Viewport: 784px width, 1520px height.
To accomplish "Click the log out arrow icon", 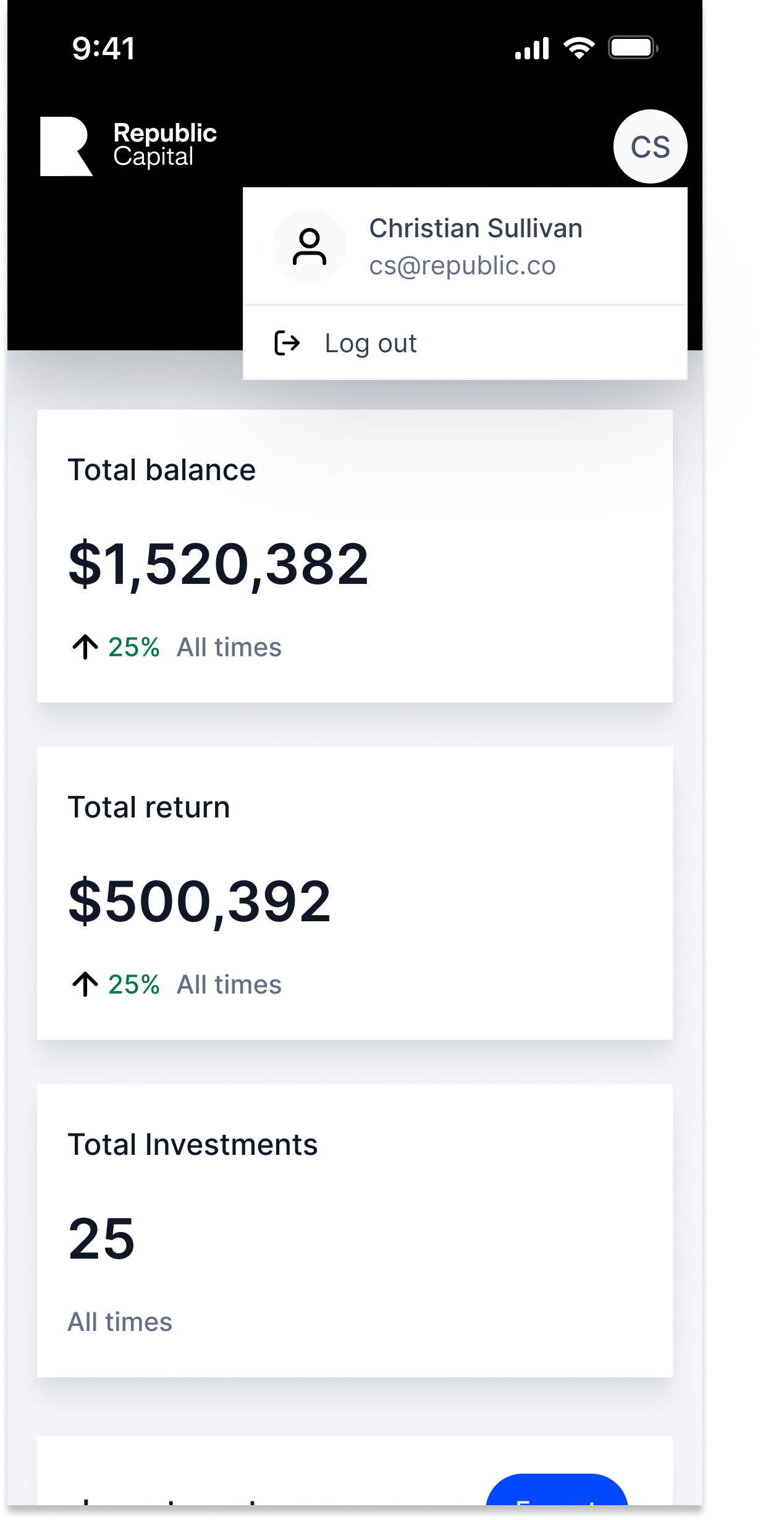I will 287,343.
